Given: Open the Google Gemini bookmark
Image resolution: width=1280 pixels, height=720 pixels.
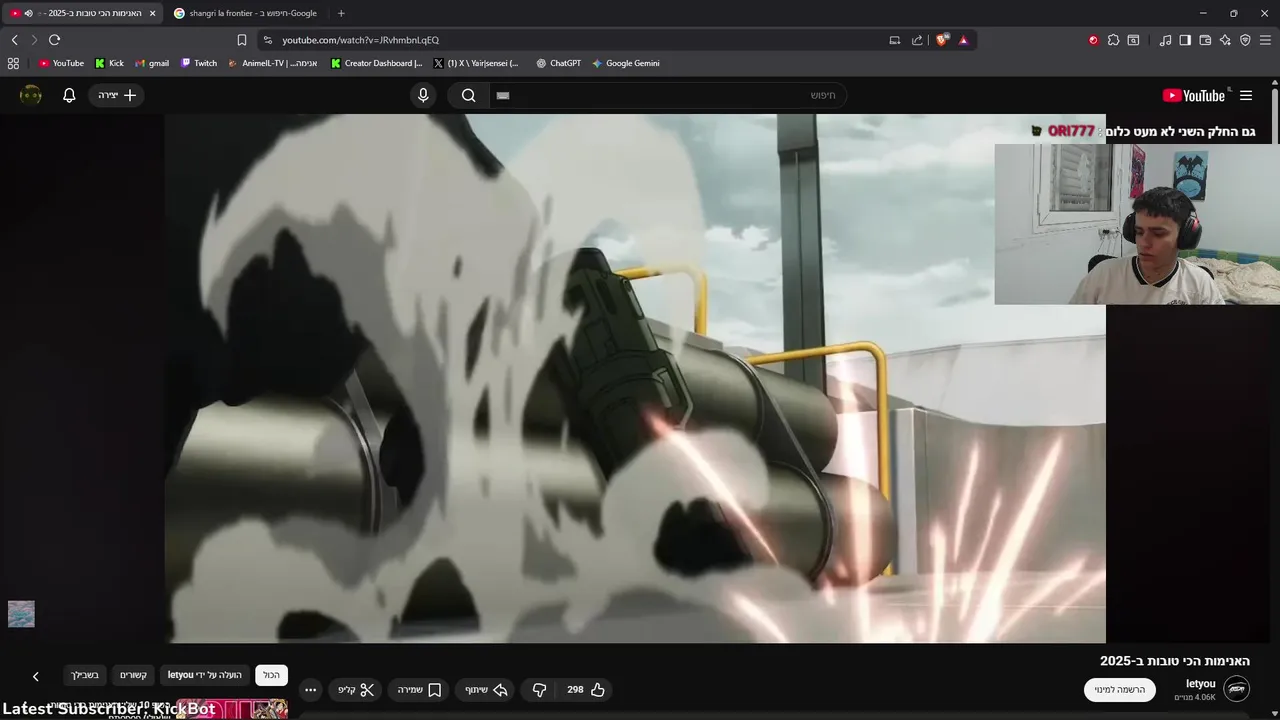Looking at the screenshot, I should click(625, 63).
